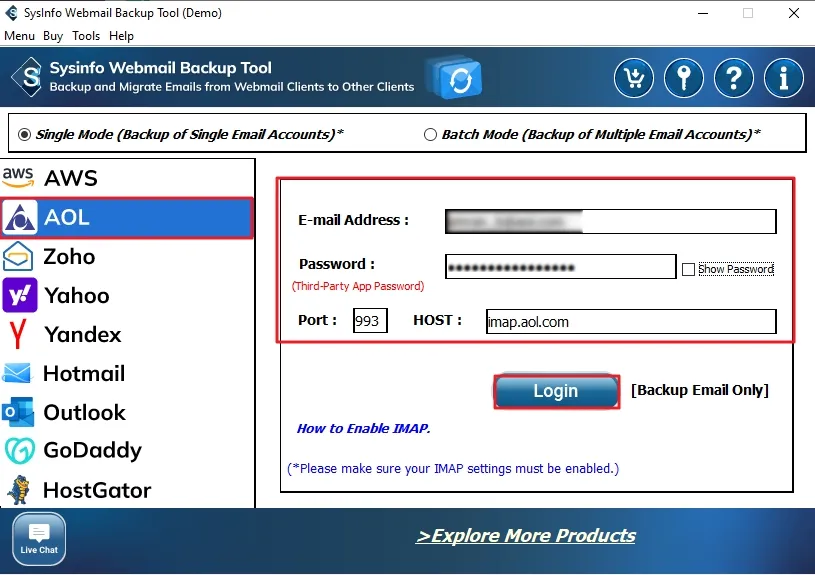The height and width of the screenshot is (575, 815).
Task: Click the Yahoo purple icon
Action: coord(20,295)
